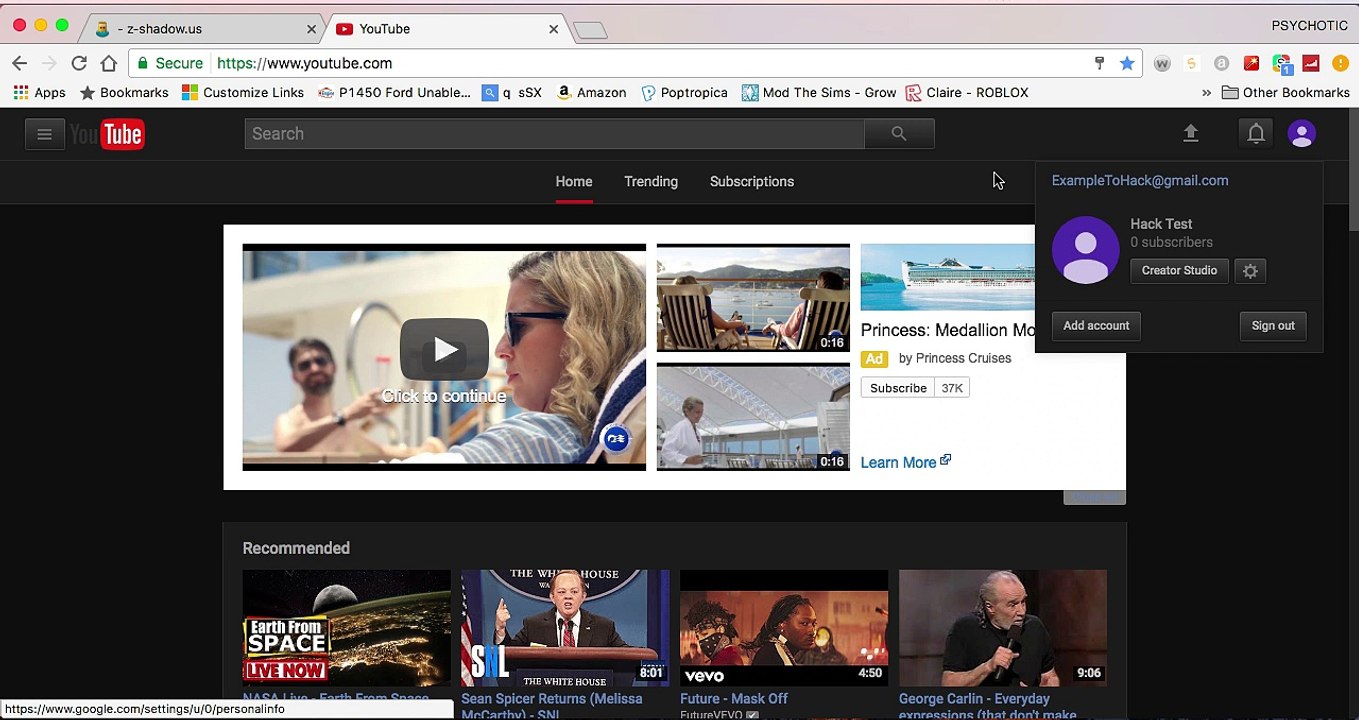Click the red chart extension icon
1359x720 pixels.
(1311, 63)
